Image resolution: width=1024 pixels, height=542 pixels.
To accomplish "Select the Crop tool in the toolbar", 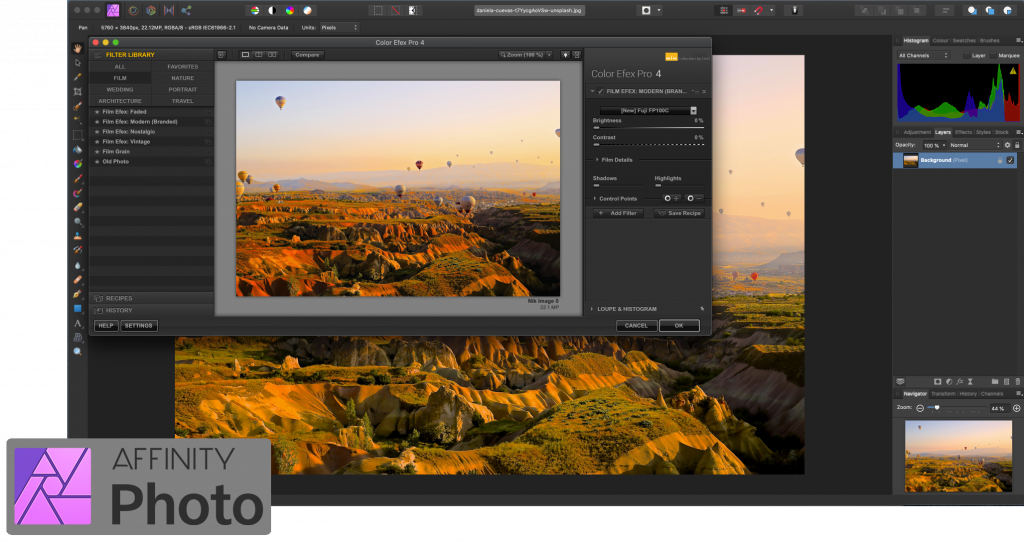I will [x=77, y=91].
